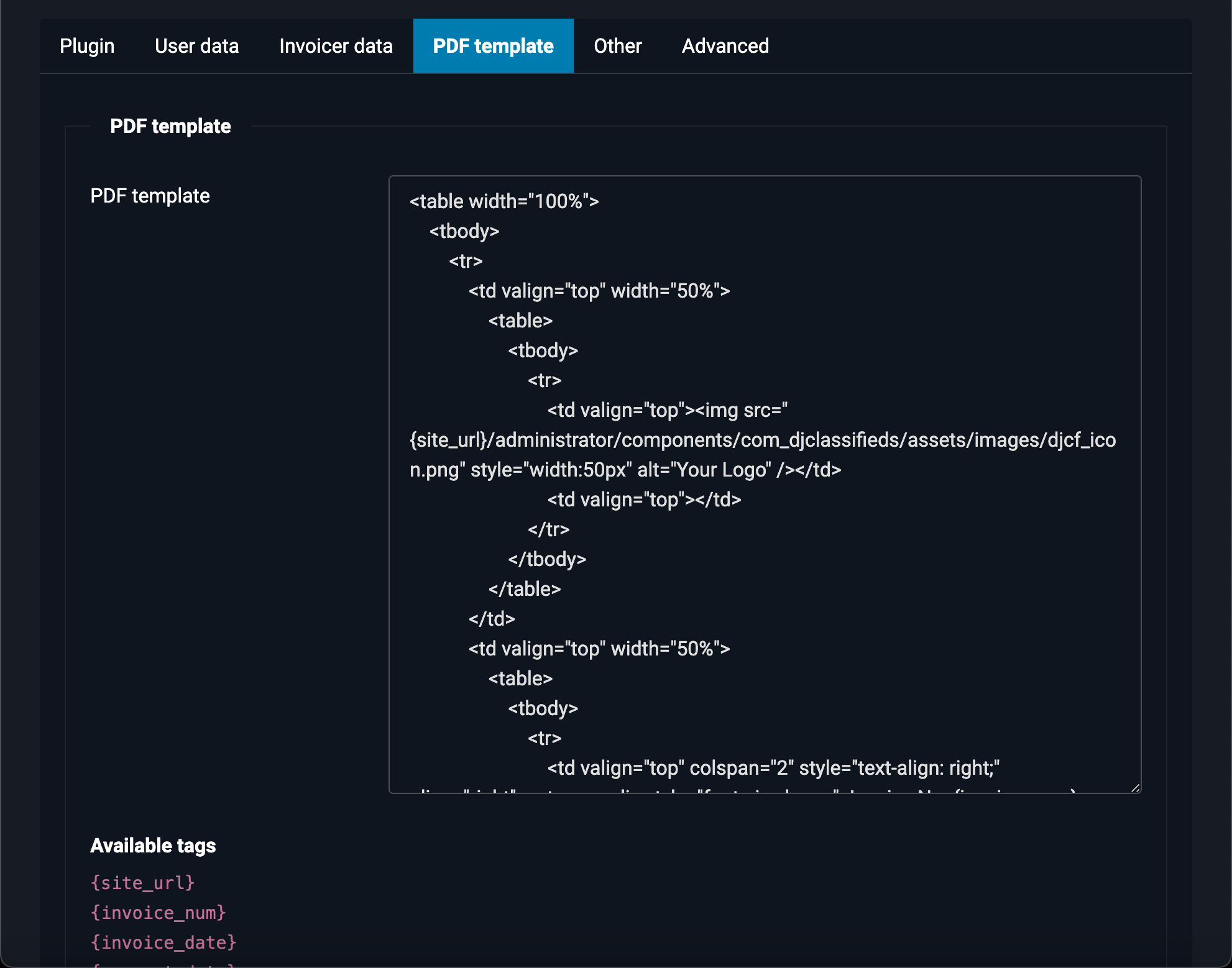This screenshot has width=1232, height=968.
Task: Click the textarea resize handle corner
Action: pos(1135,788)
